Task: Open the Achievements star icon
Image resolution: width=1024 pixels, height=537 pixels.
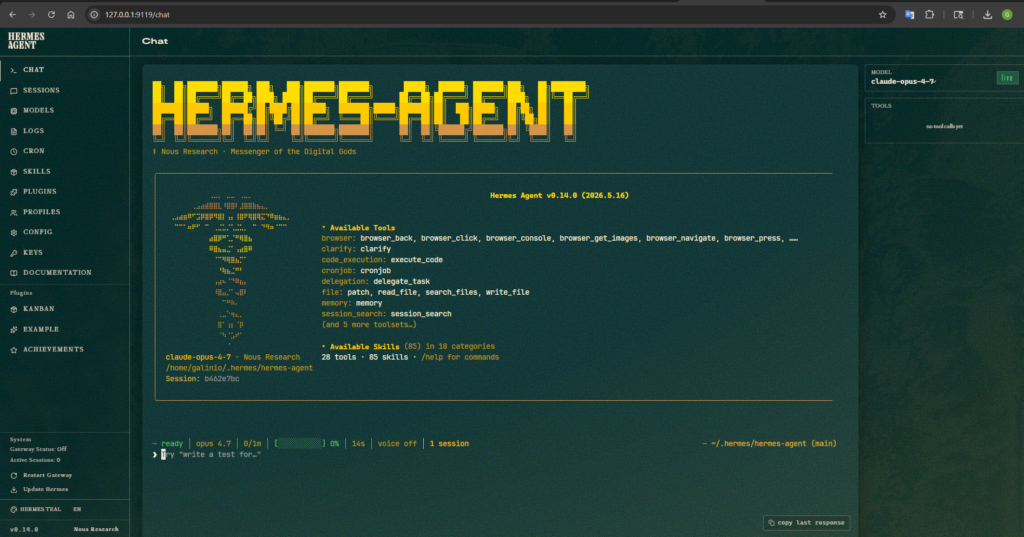Action: [14, 350]
